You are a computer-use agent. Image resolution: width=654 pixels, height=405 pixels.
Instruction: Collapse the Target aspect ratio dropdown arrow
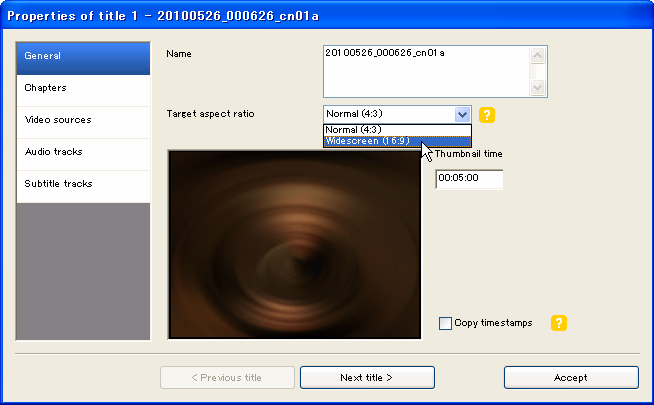click(x=461, y=114)
